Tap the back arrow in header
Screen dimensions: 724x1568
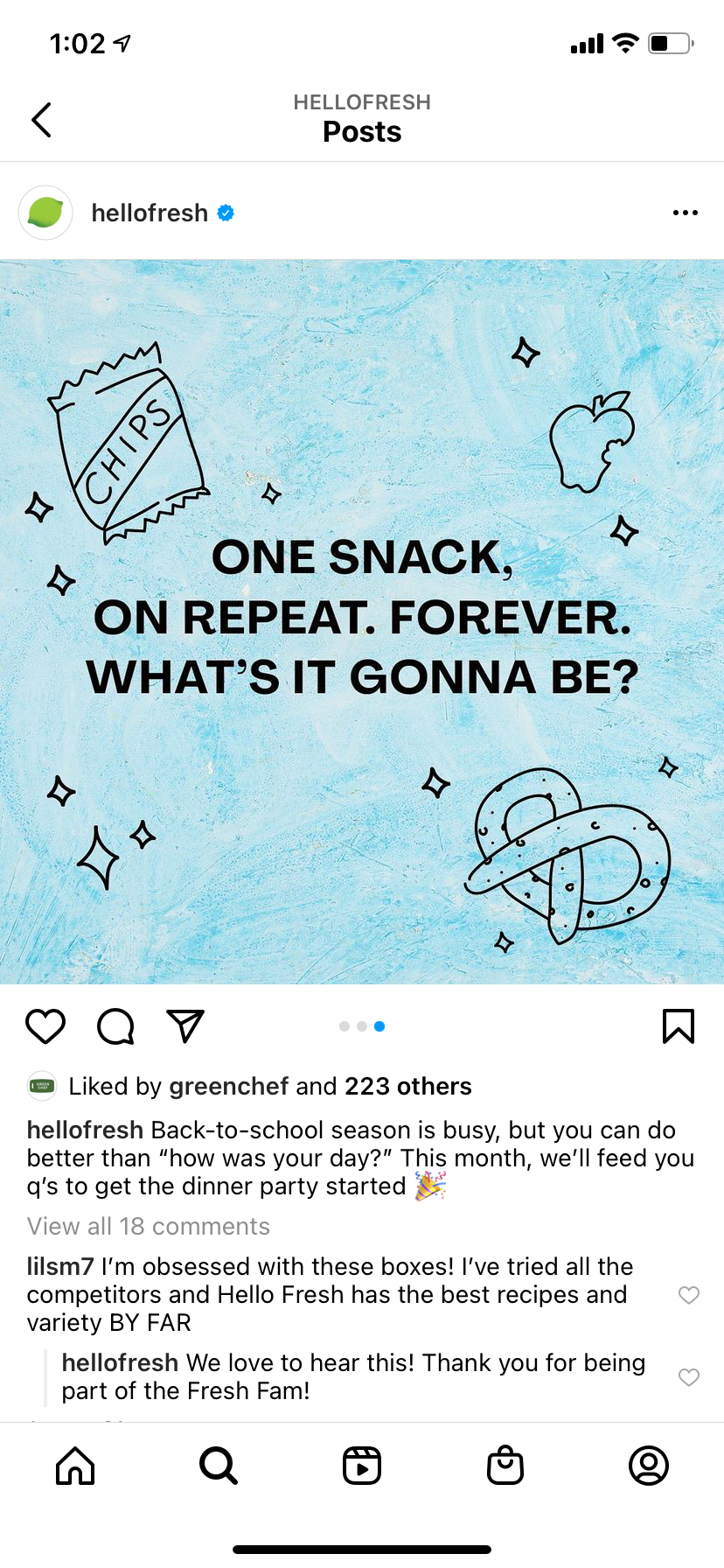[x=41, y=120]
